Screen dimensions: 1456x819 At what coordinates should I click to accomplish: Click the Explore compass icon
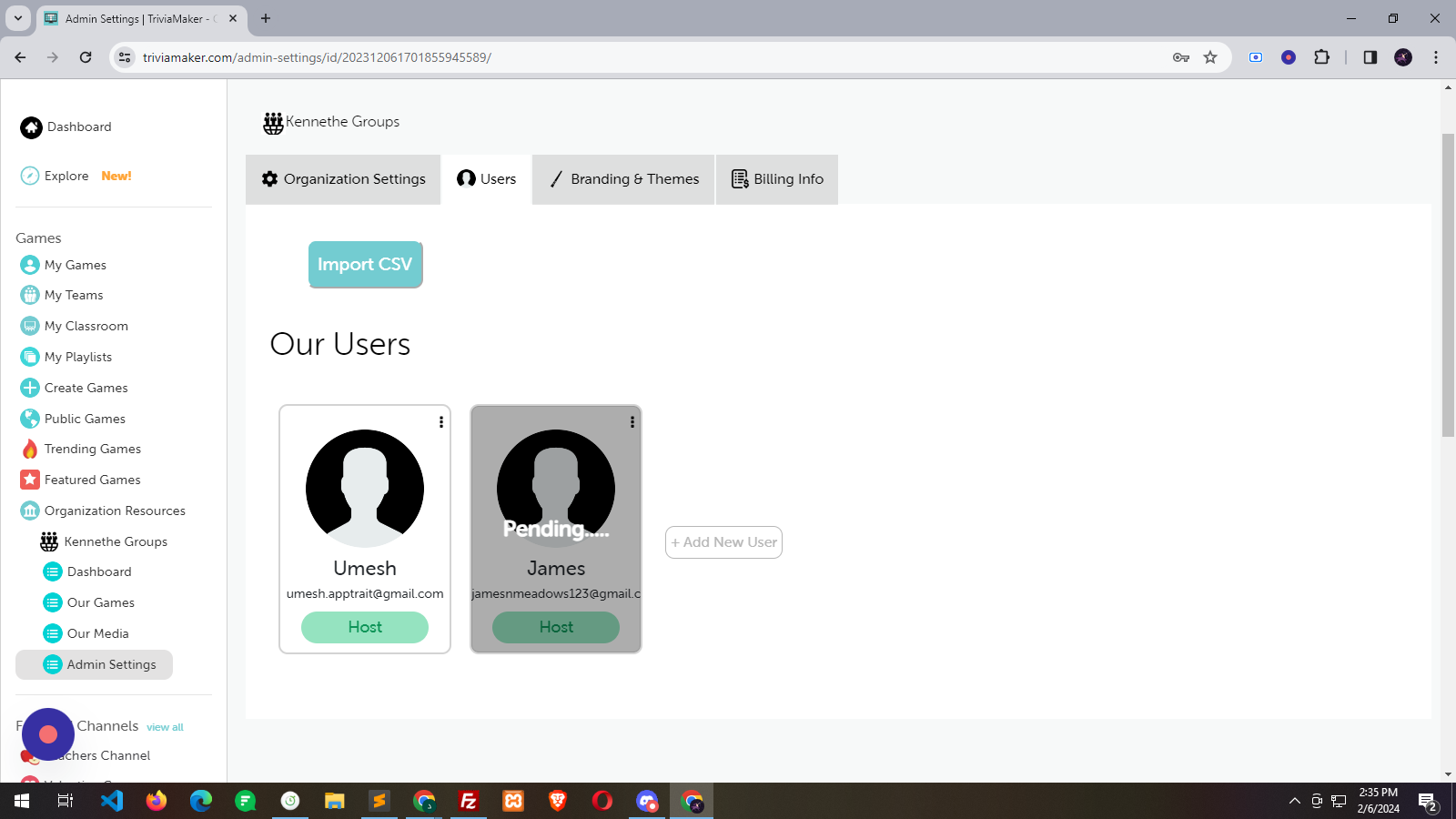point(30,176)
